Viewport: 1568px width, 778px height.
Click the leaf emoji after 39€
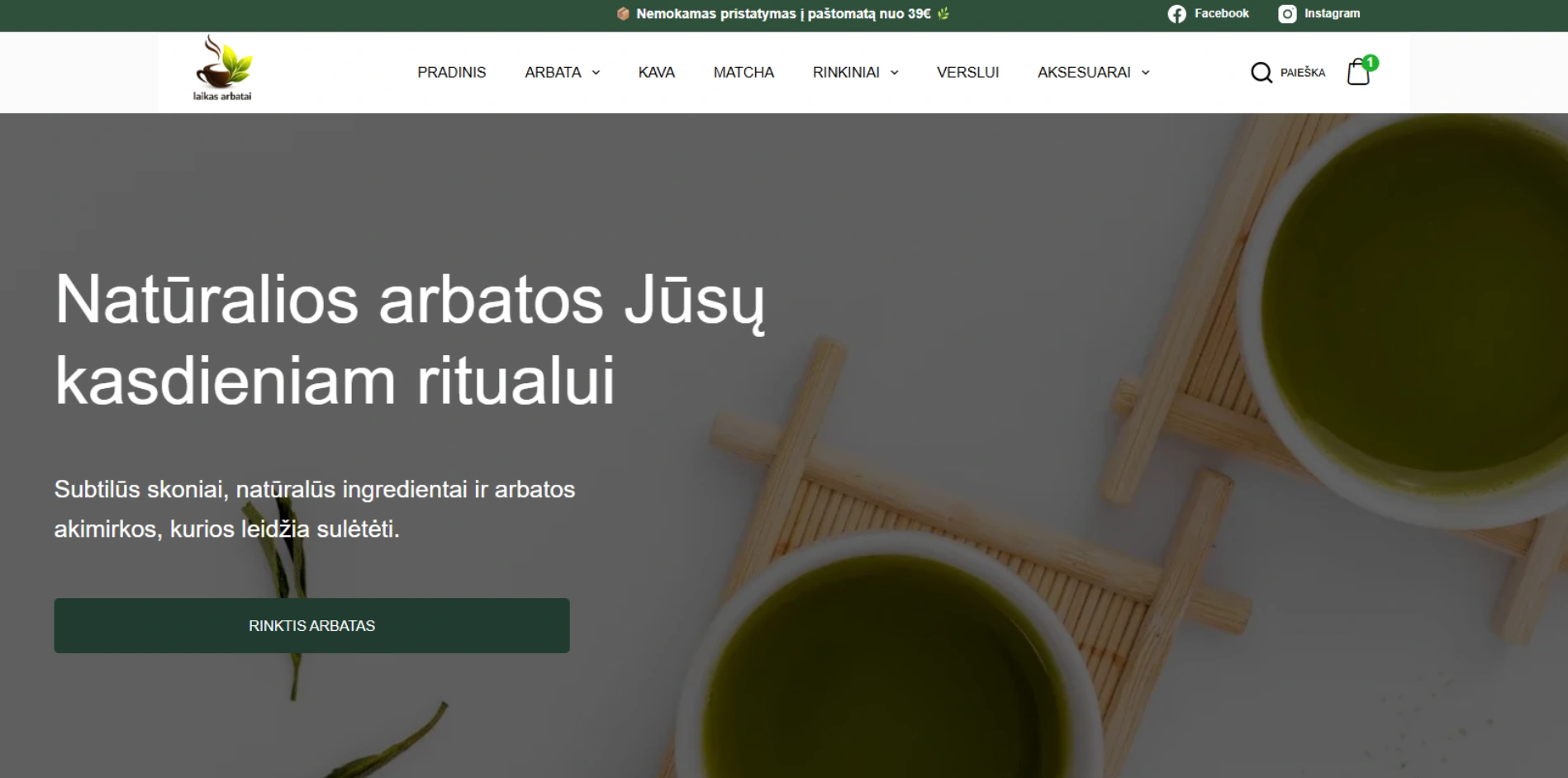point(943,14)
